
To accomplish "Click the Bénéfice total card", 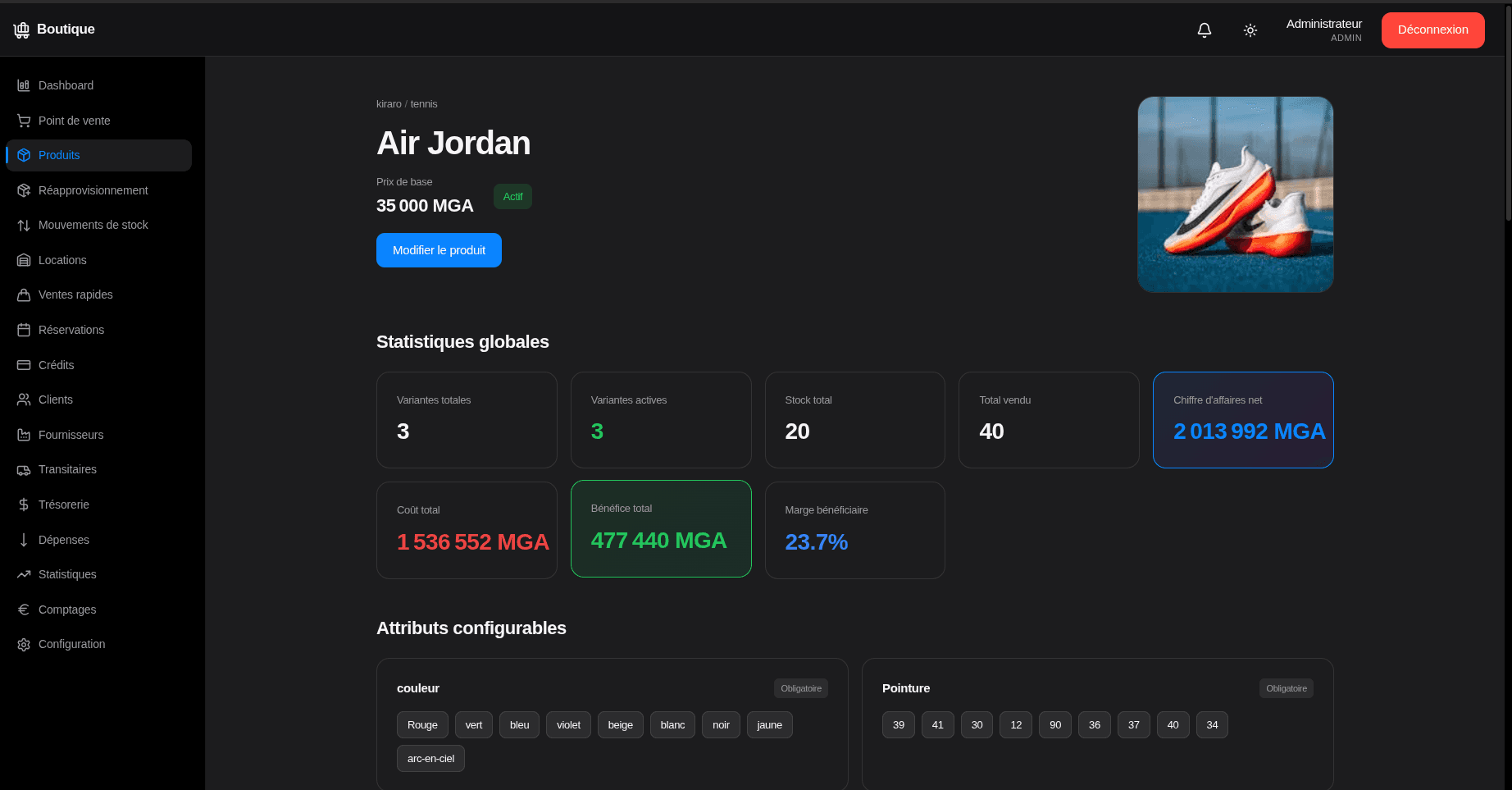I will pyautogui.click(x=661, y=529).
